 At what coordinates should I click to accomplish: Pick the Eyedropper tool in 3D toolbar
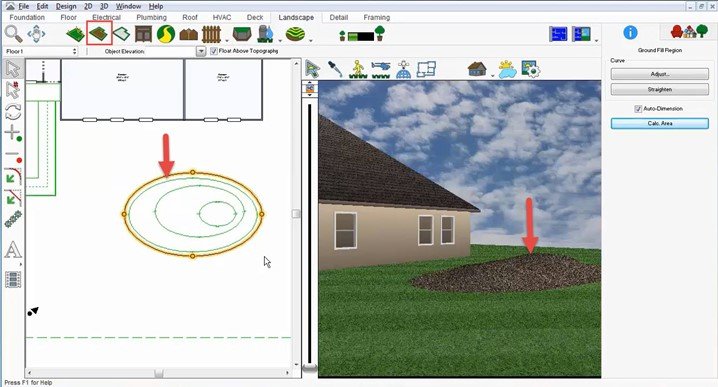point(335,69)
